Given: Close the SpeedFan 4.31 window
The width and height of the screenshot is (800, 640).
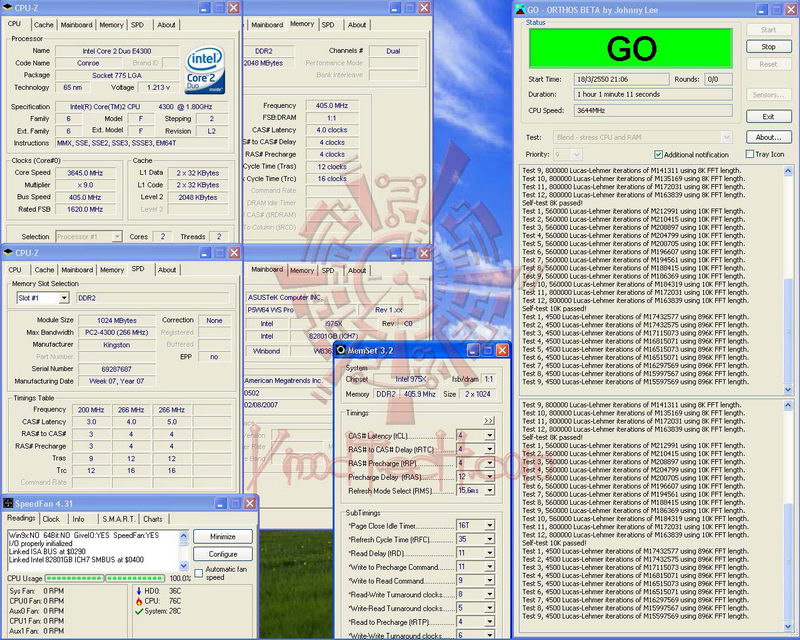Looking at the screenshot, I should click(250, 503).
